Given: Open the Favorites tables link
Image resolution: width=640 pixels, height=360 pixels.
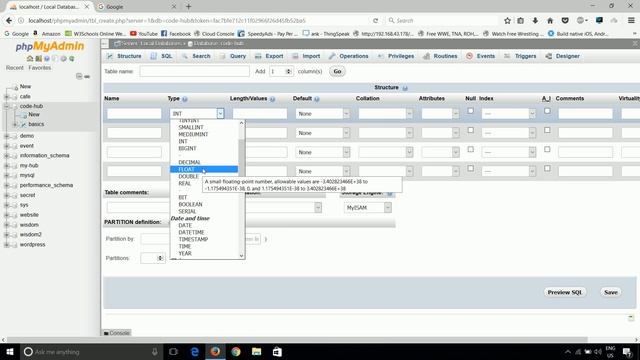Looking at the screenshot, I should [x=40, y=68].
